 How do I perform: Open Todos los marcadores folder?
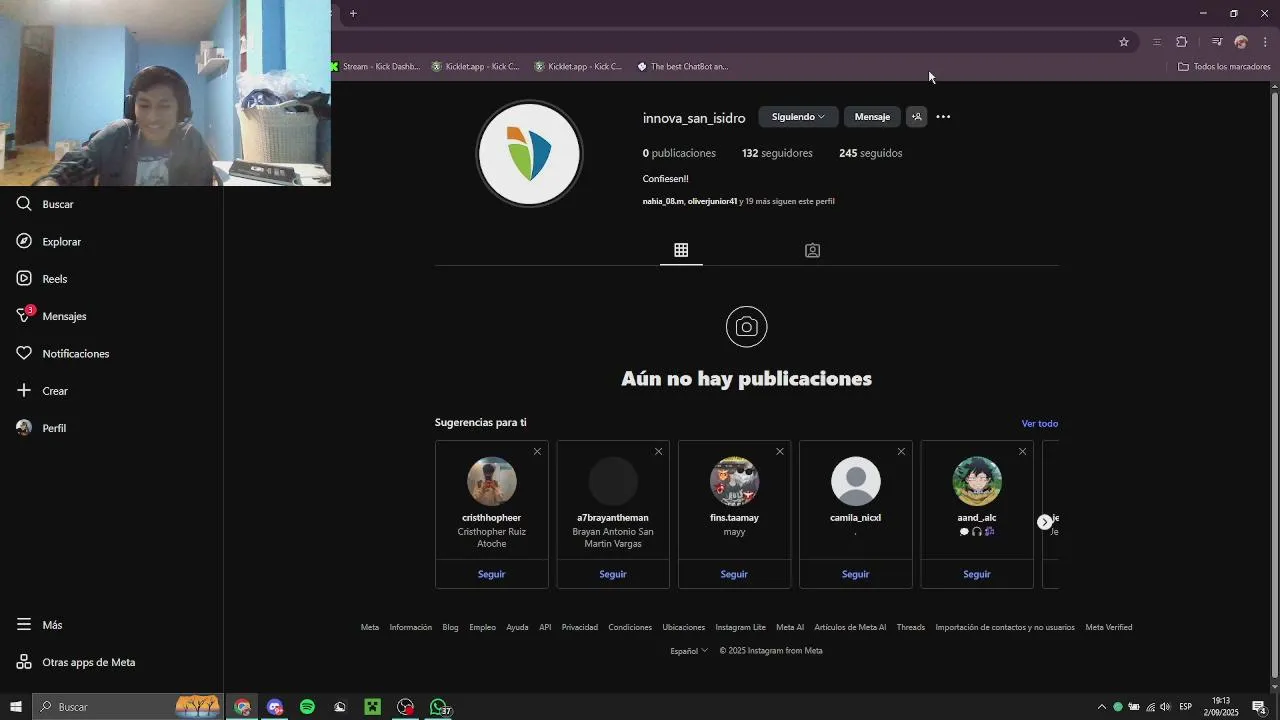pos(1224,67)
